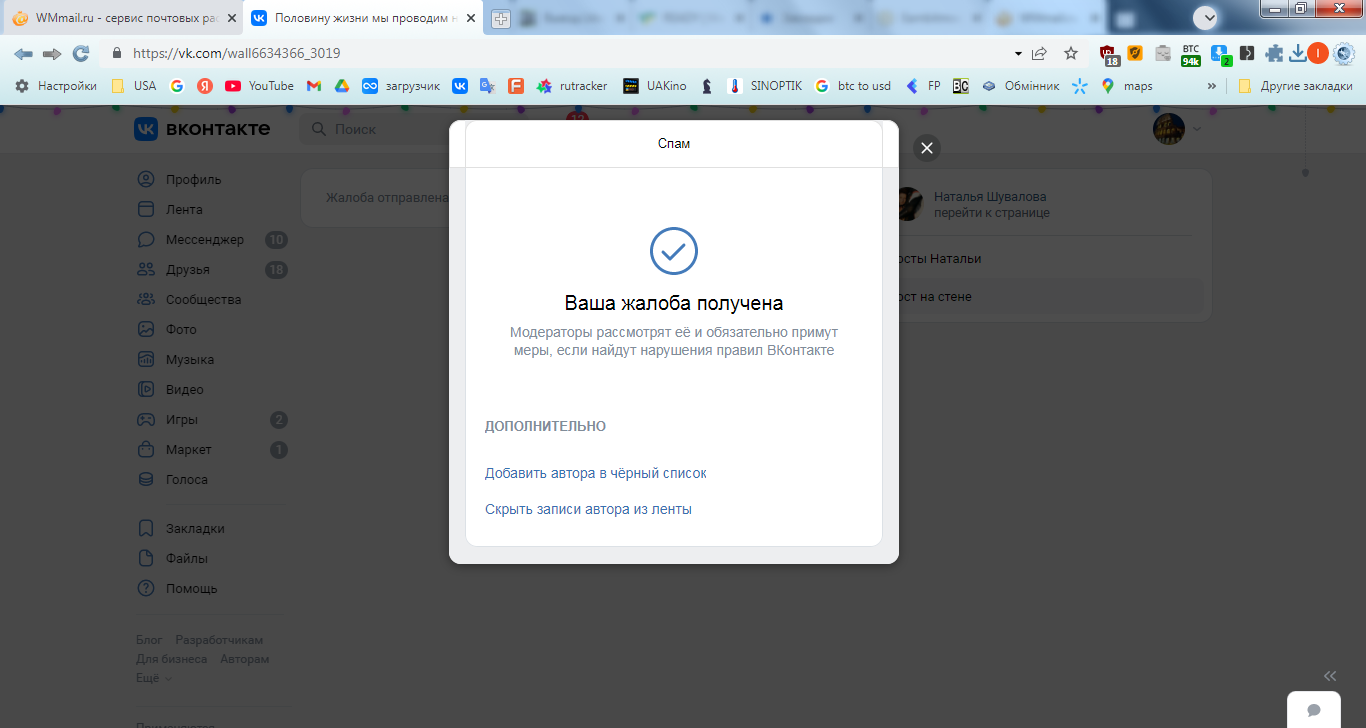Click the address bar URL
The image size is (1366, 728).
coord(236,53)
